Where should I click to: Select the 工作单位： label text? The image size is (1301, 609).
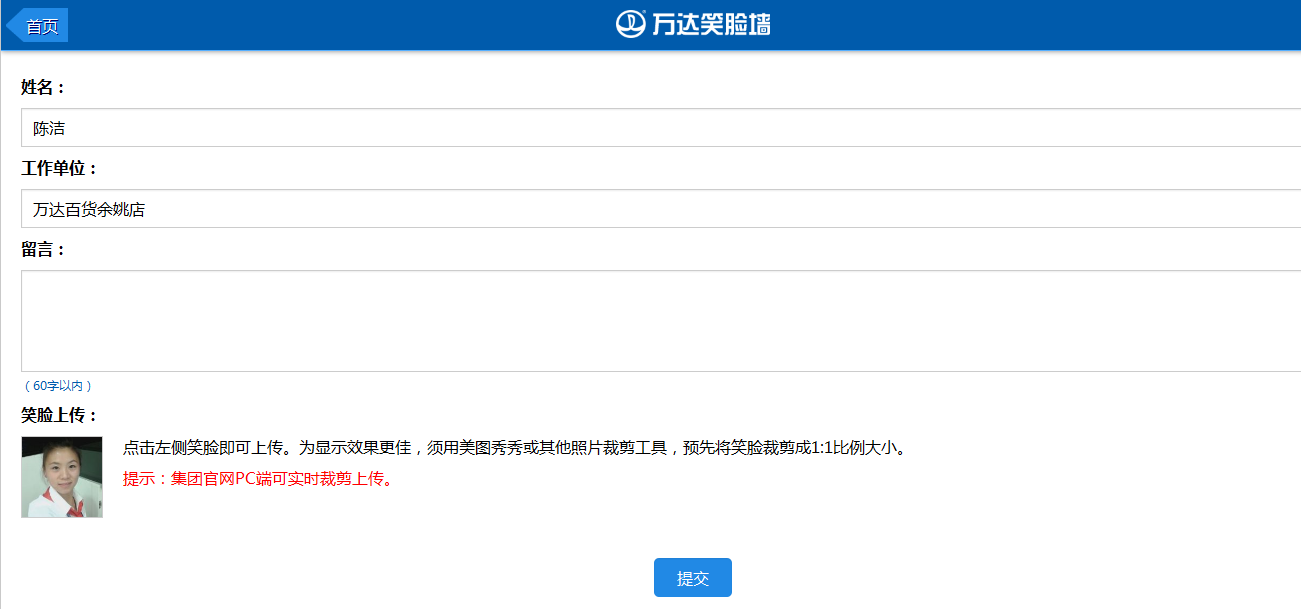(x=60, y=168)
